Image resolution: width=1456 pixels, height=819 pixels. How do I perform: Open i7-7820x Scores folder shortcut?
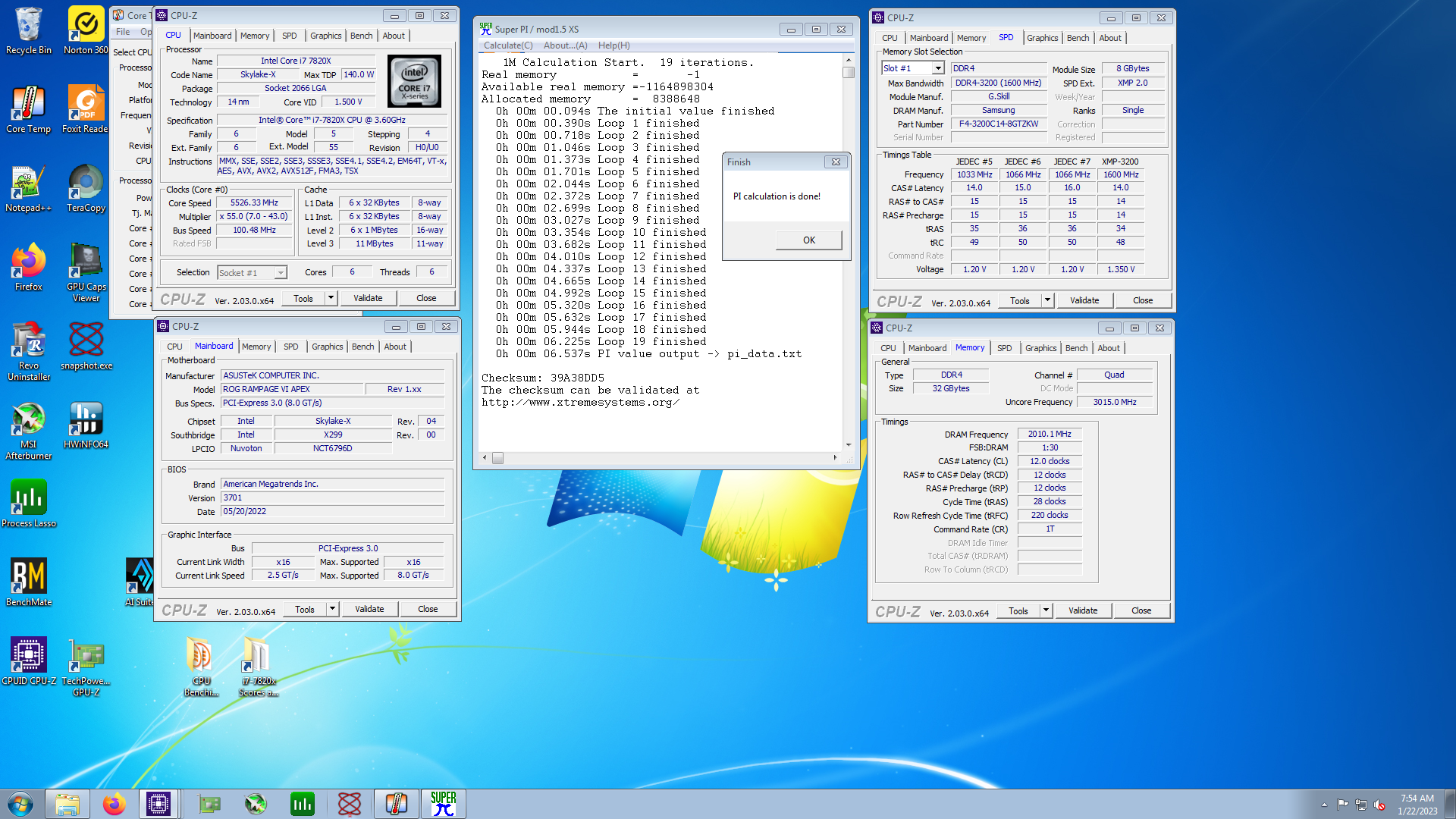pos(258,667)
